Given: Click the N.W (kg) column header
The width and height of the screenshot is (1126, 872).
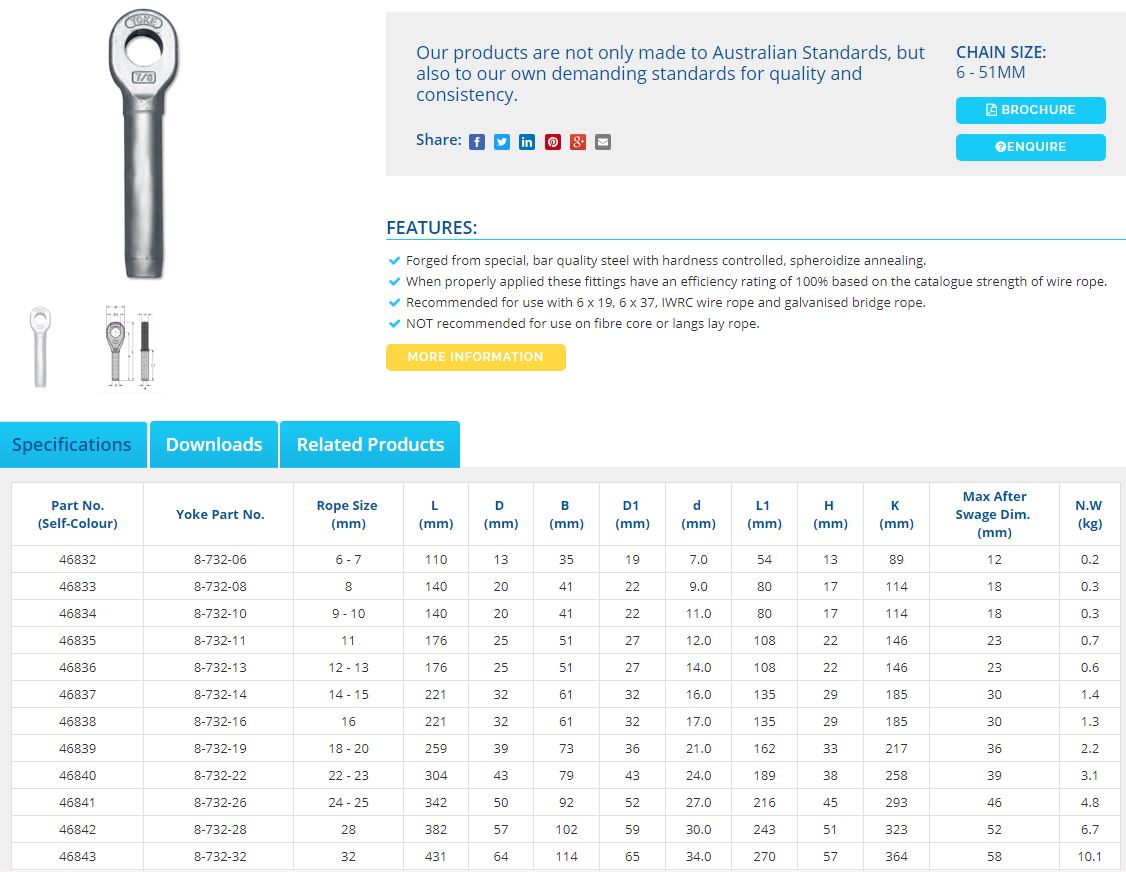Looking at the screenshot, I should tap(1089, 514).
